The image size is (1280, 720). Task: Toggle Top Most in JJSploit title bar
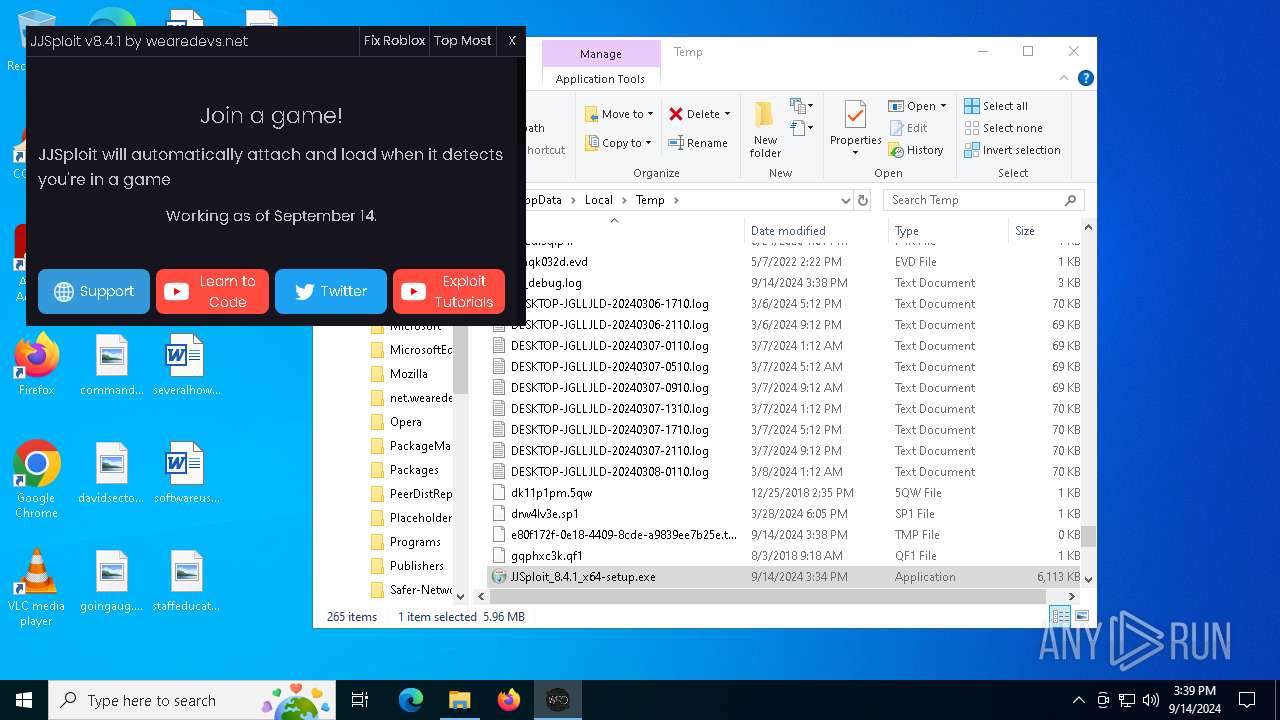pos(463,41)
